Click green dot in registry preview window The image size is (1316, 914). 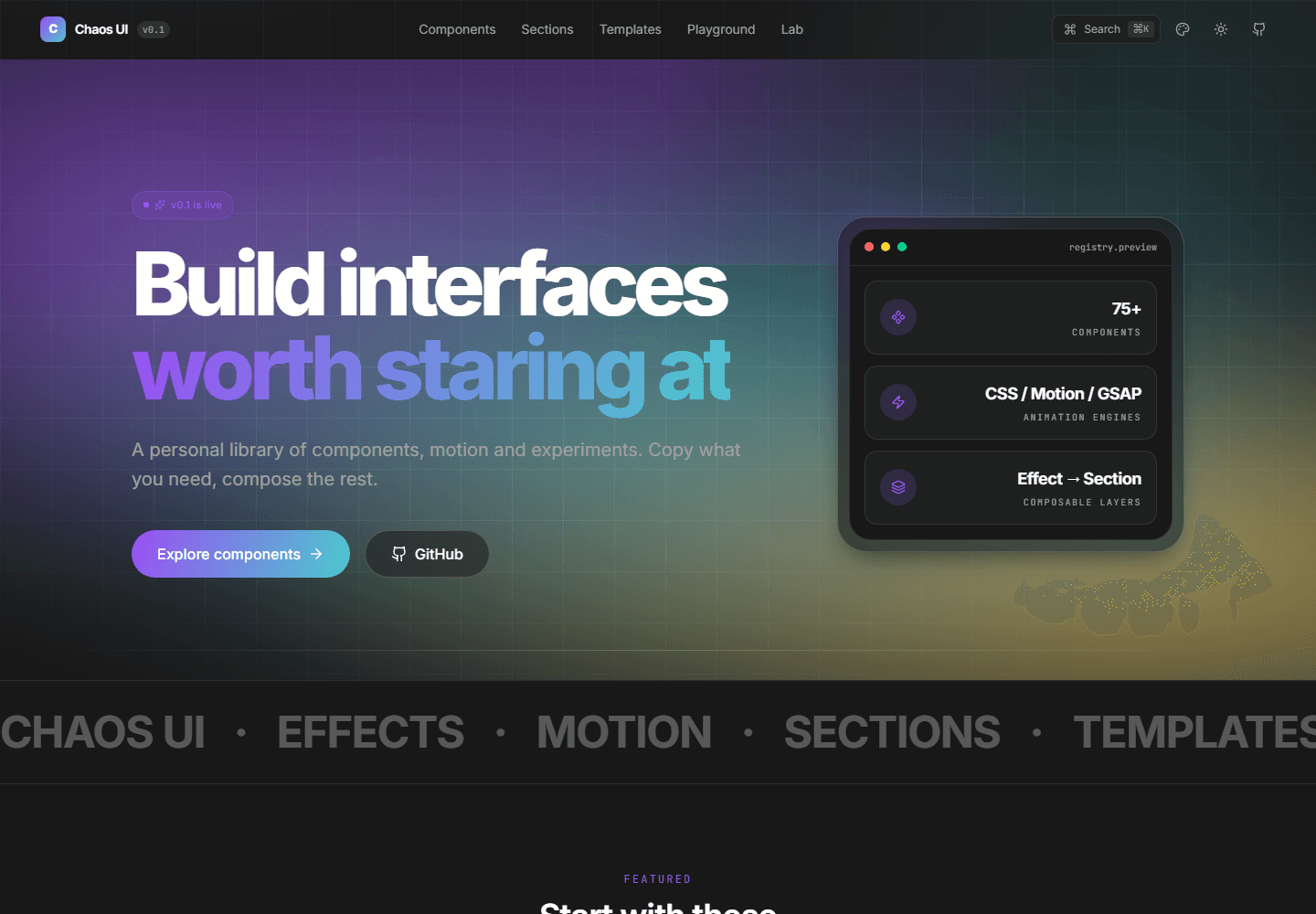tap(902, 247)
